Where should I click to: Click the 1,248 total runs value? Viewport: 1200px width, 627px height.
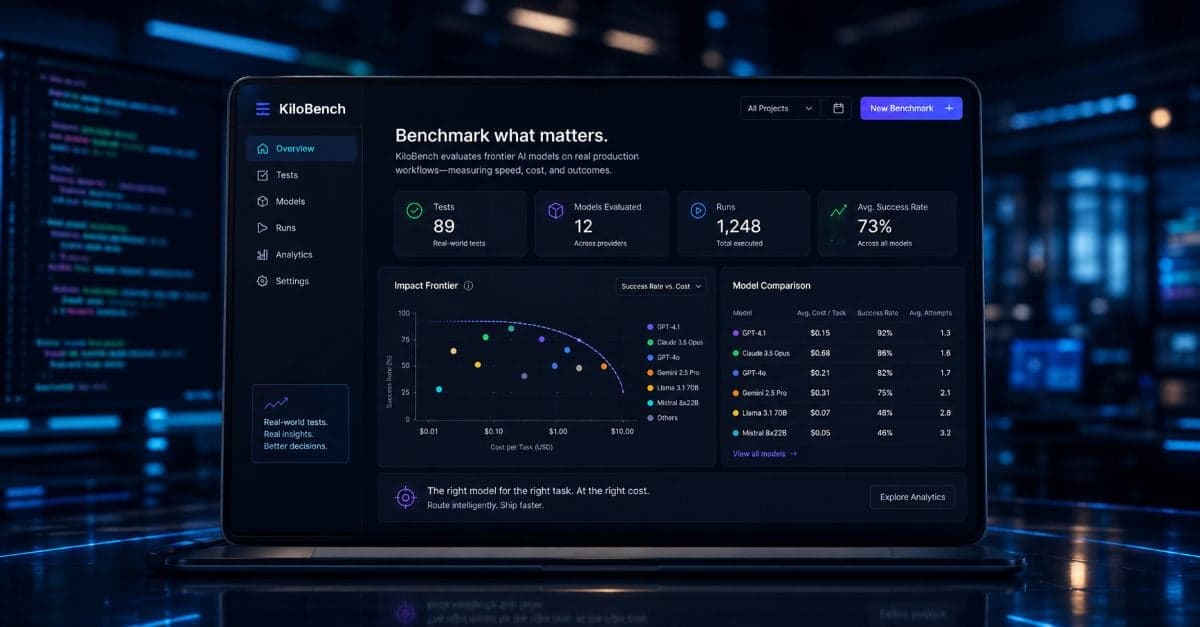[x=738, y=226]
